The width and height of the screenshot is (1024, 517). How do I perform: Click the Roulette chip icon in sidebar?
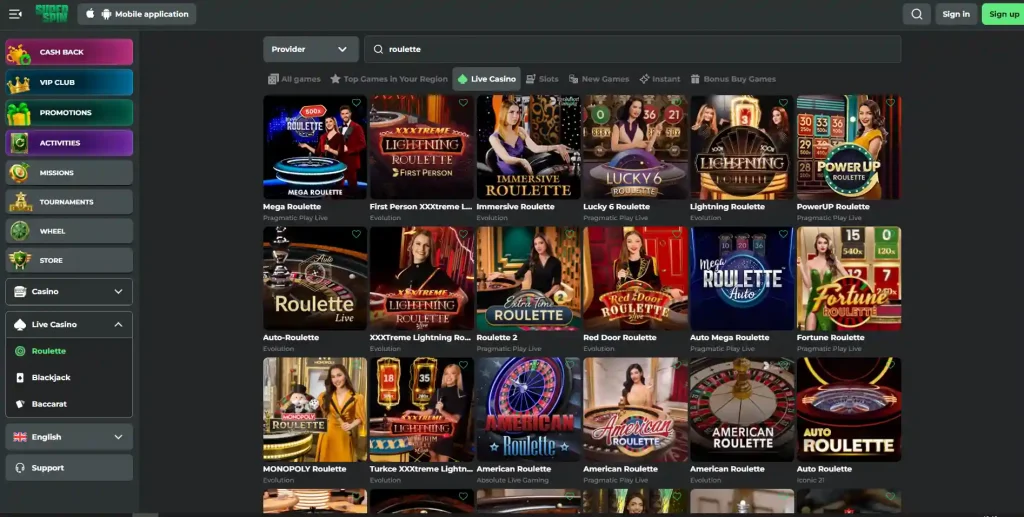(20, 351)
